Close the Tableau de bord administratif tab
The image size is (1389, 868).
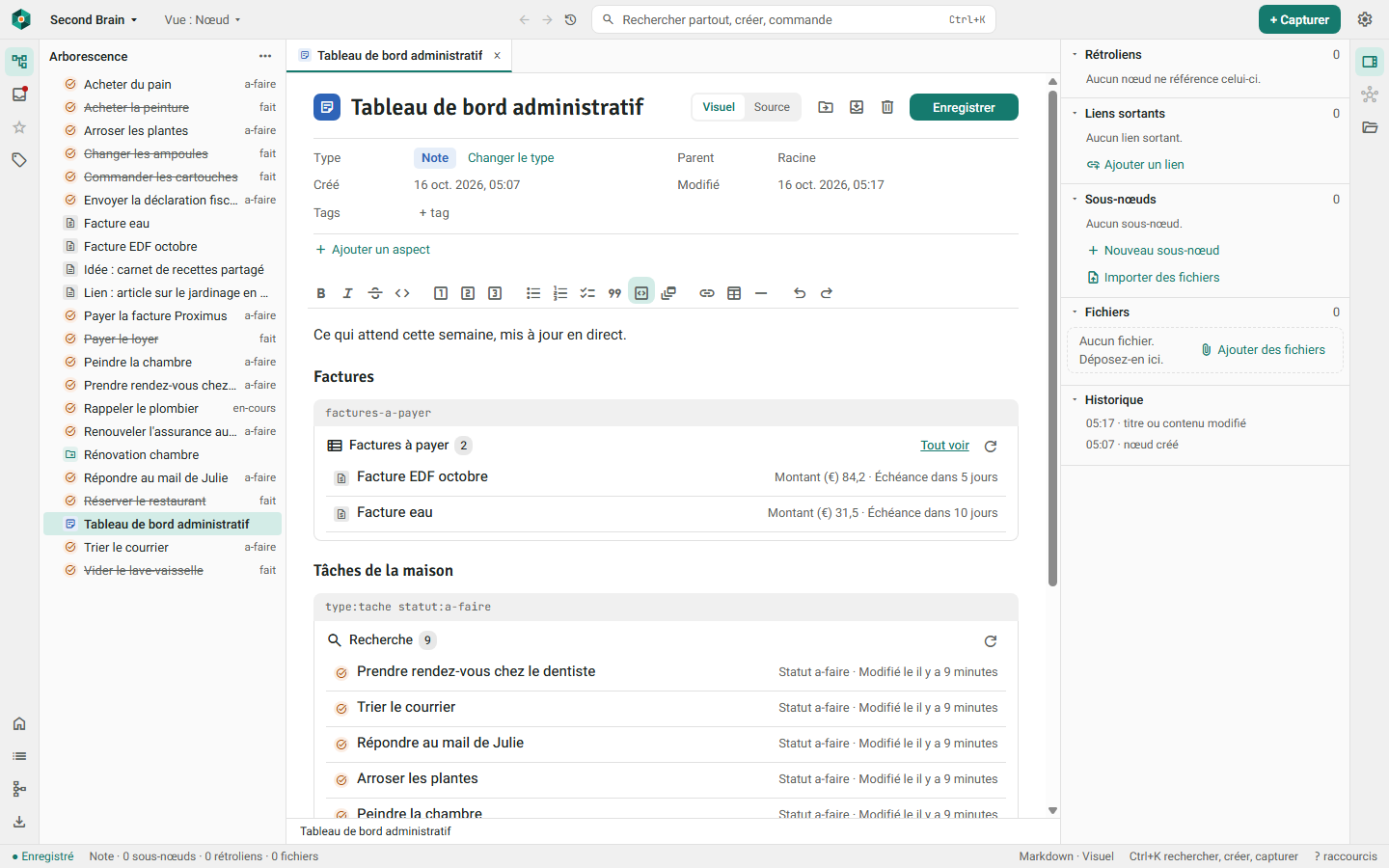pyautogui.click(x=497, y=56)
